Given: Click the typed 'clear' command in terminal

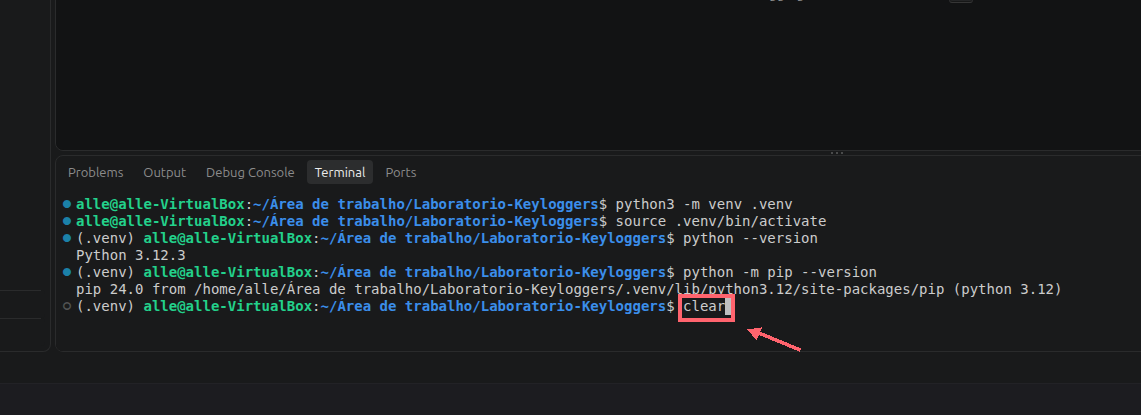Looking at the screenshot, I should click(x=704, y=307).
